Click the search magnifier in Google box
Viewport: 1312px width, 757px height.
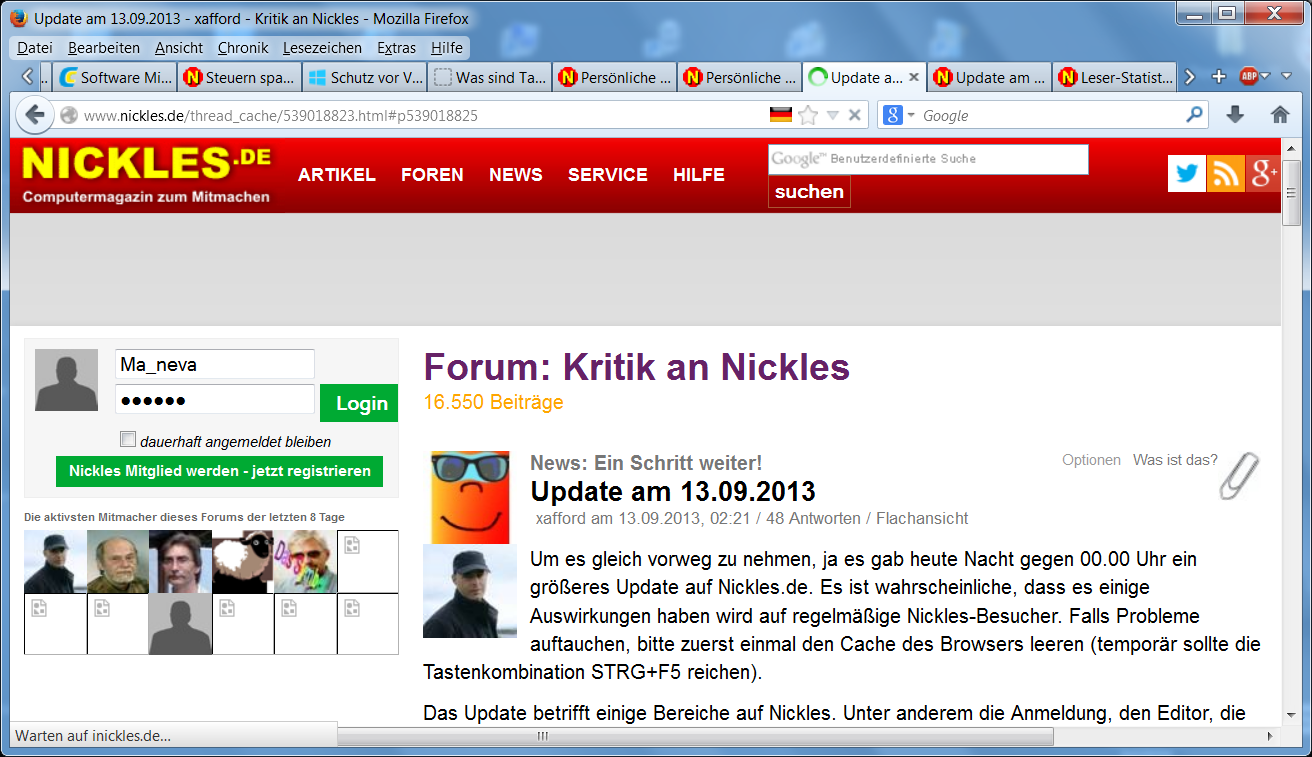pyautogui.click(x=1194, y=115)
